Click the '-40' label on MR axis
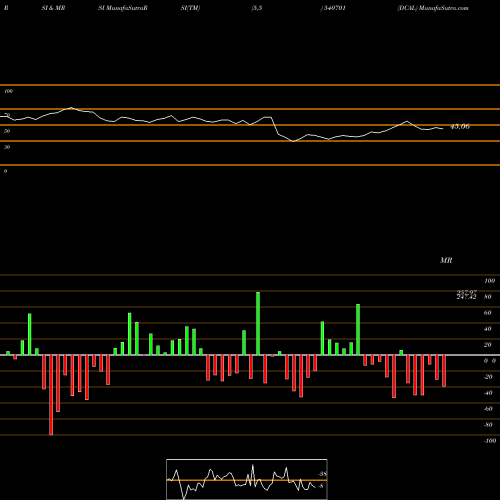The image size is (500, 500). (x=488, y=393)
